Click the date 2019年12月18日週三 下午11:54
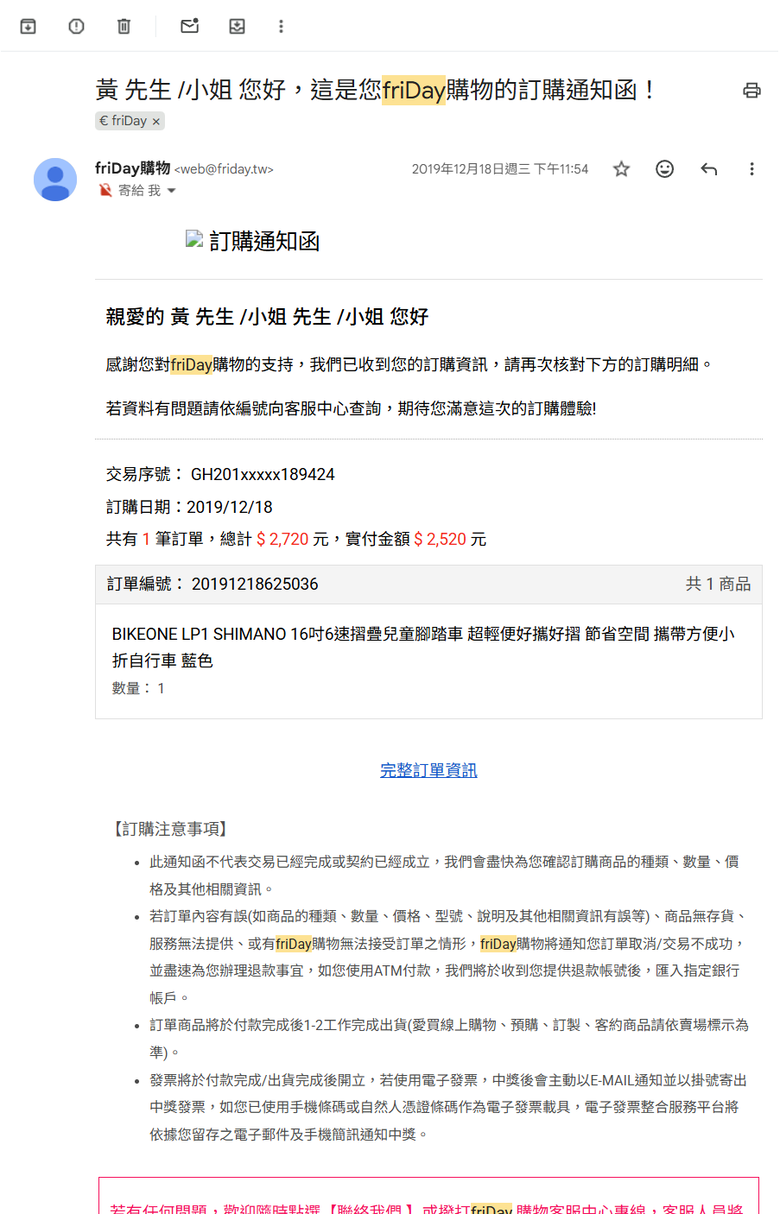This screenshot has width=780, height=1214. coord(500,169)
